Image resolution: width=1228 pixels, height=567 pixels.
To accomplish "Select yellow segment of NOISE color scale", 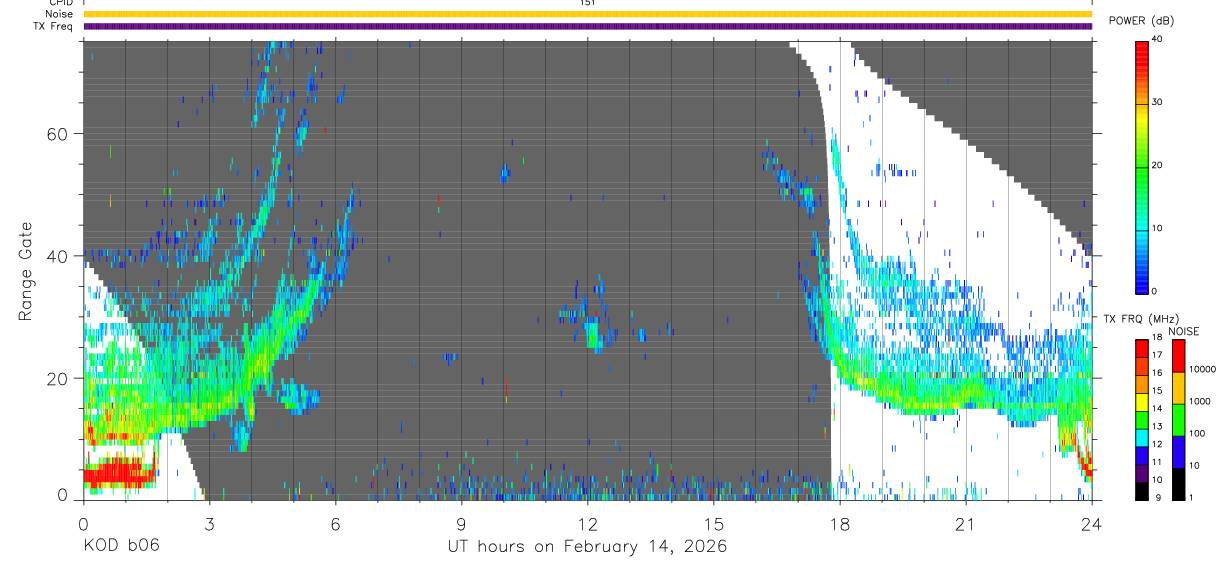I will [x=1178, y=387].
